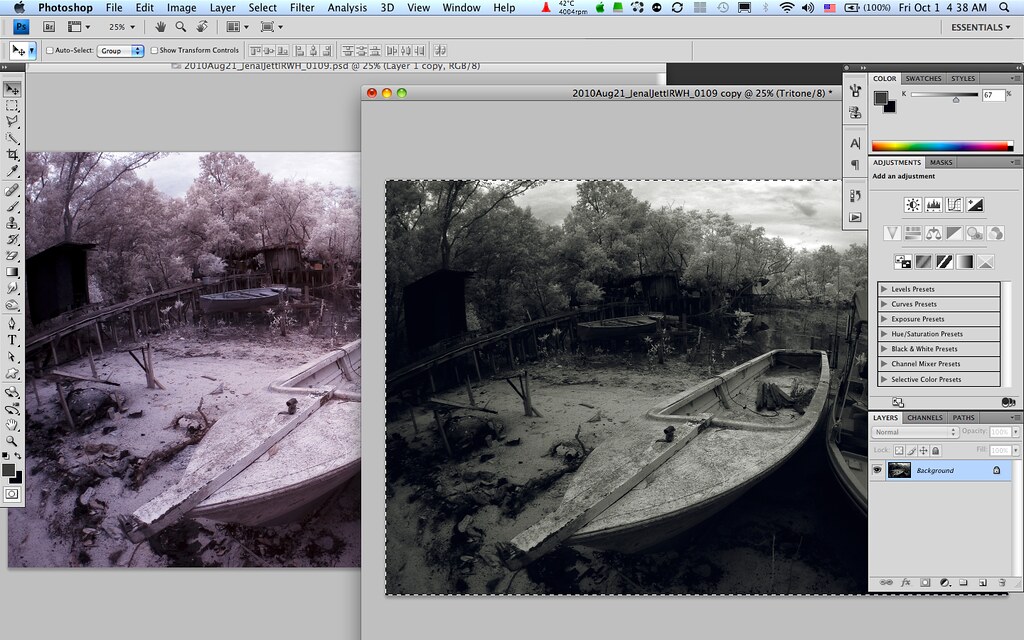Open the Filter menu

(302, 8)
